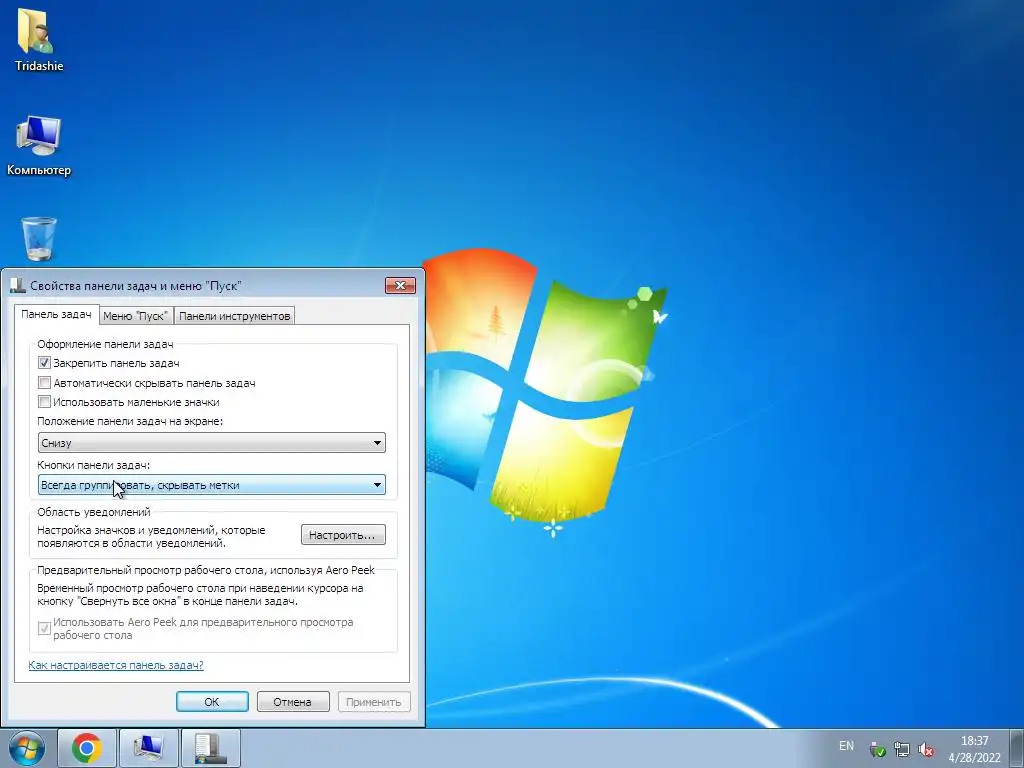Launch Google Chrome from the taskbar

(87, 748)
